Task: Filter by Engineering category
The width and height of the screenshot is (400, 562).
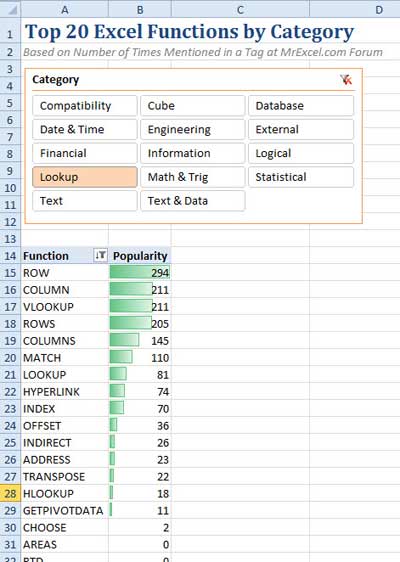Action: [193, 129]
